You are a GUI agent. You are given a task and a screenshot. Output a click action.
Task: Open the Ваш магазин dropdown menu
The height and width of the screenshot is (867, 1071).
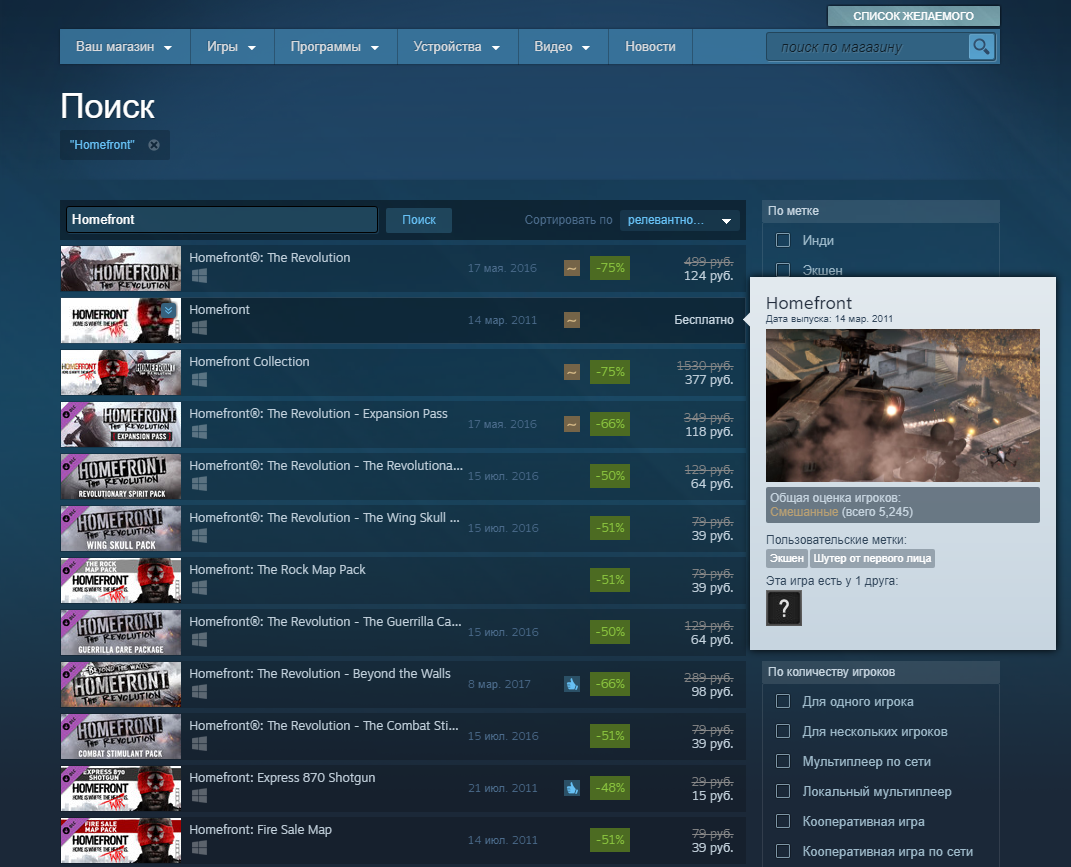124,46
